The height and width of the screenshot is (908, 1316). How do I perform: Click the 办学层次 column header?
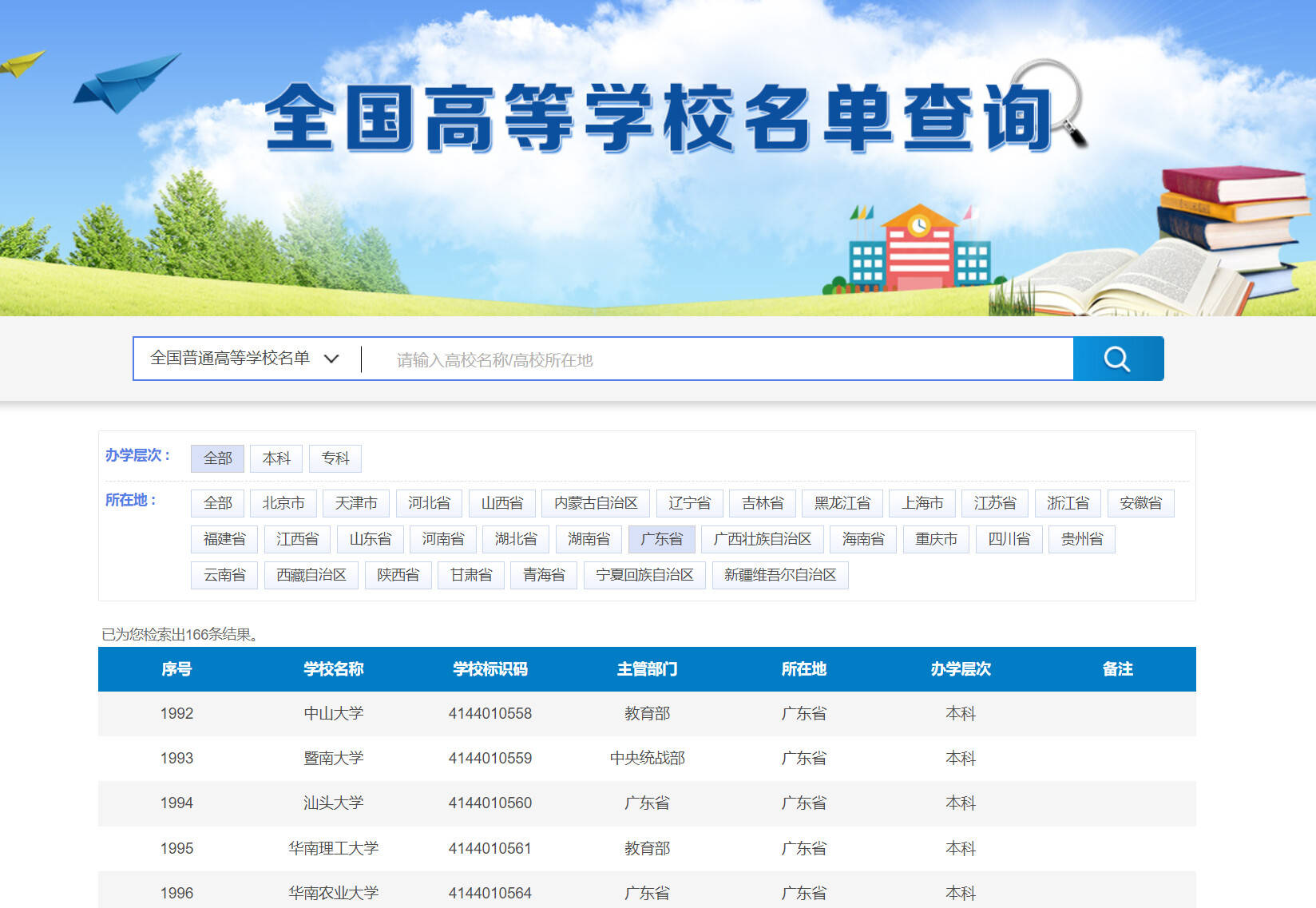(x=961, y=669)
